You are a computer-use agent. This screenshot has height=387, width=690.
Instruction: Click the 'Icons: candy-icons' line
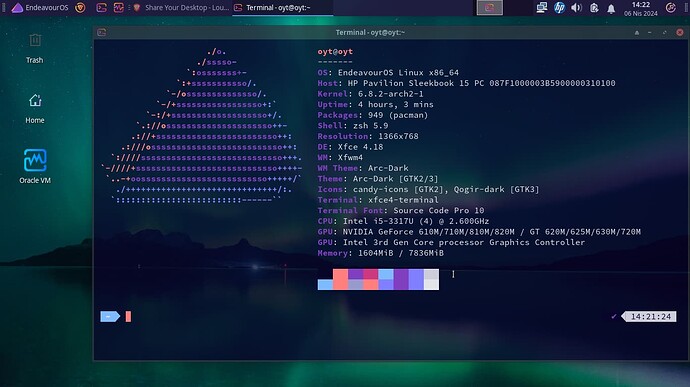pyautogui.click(x=428, y=189)
